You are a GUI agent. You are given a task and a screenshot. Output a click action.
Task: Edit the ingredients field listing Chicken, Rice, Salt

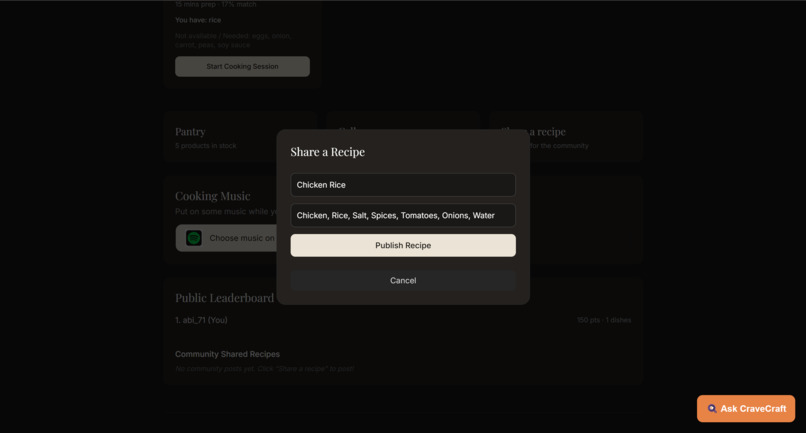[x=403, y=215]
